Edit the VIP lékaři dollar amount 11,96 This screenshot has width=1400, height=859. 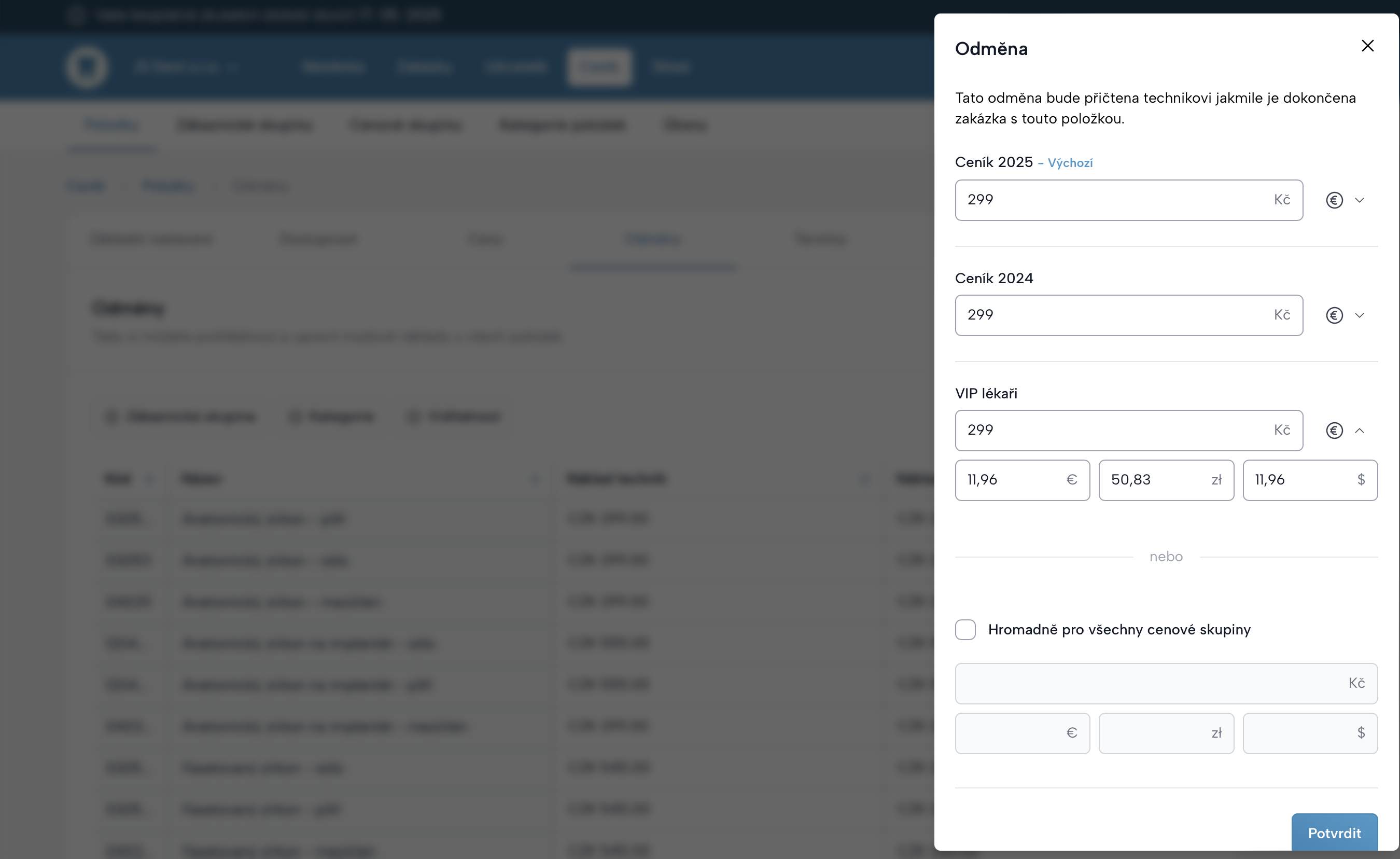pyautogui.click(x=1310, y=480)
